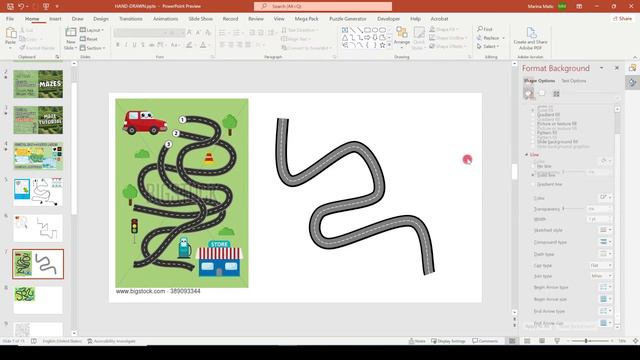Select the Triangle shape in gallery
The image size is (640, 360).
(345, 38)
